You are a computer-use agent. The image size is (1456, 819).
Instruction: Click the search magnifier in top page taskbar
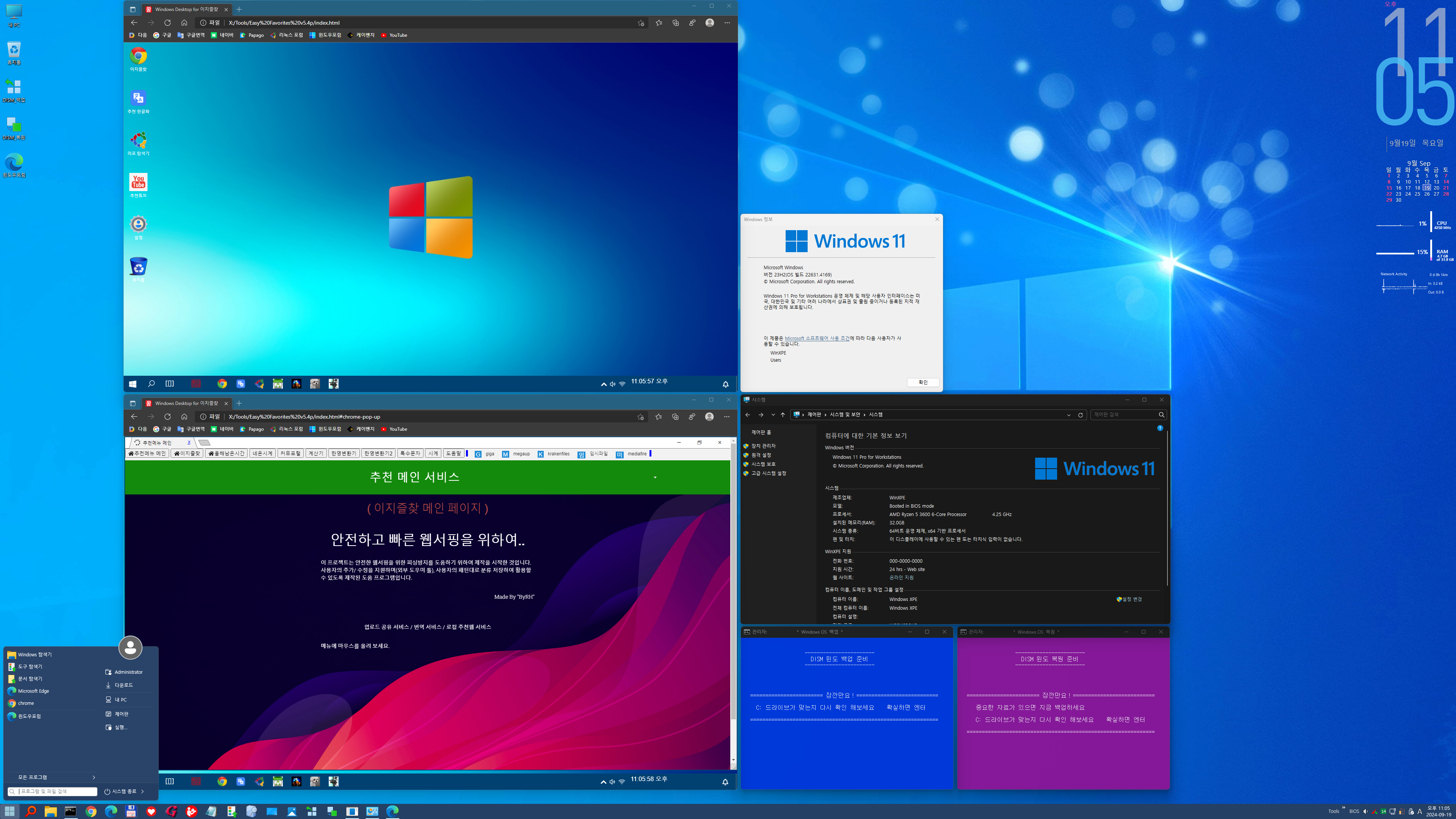pyautogui.click(x=151, y=383)
